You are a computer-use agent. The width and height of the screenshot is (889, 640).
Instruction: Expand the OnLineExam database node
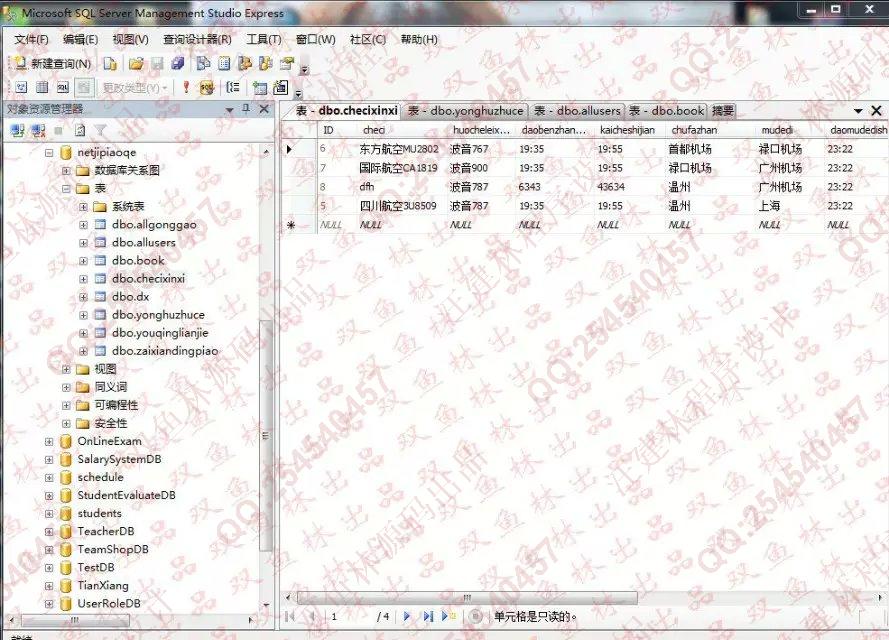point(49,442)
